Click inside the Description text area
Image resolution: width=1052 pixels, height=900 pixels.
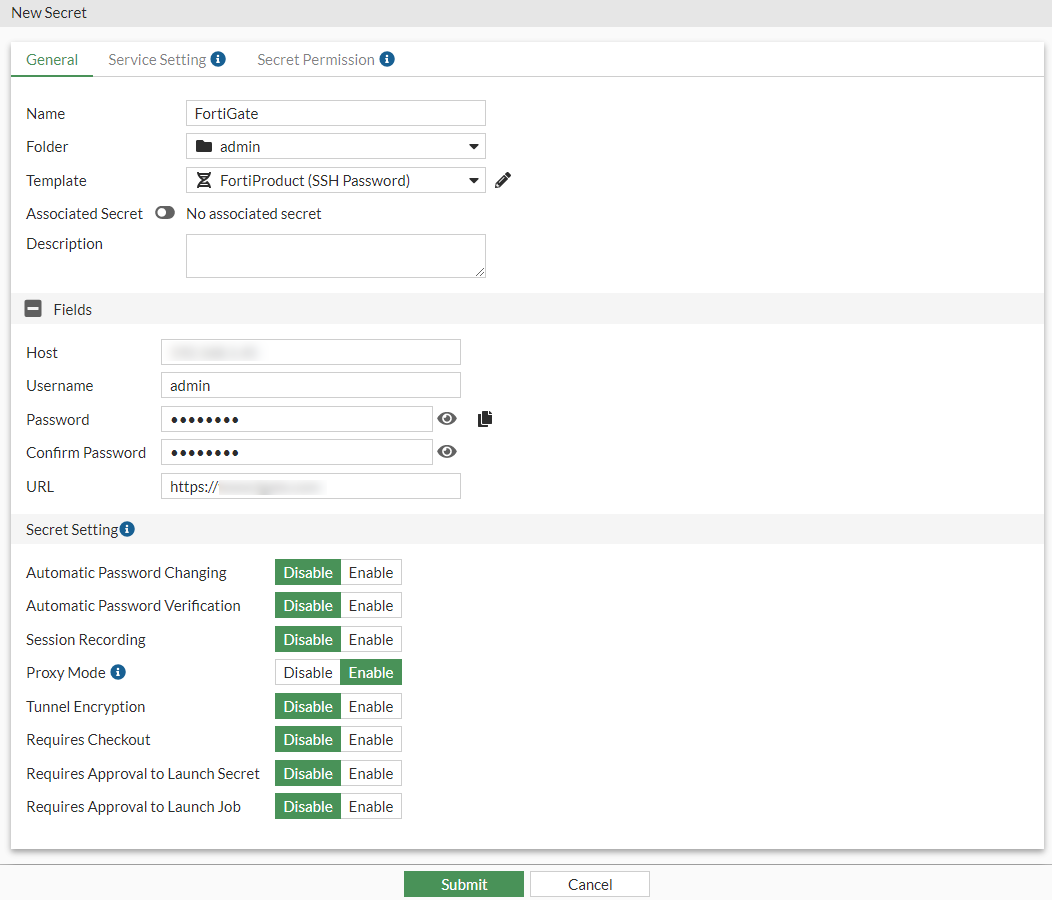click(x=335, y=255)
